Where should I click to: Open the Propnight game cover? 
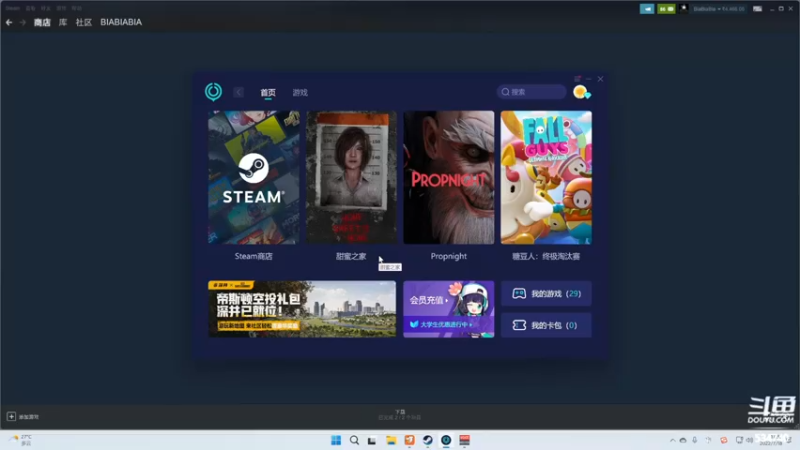[x=448, y=178]
